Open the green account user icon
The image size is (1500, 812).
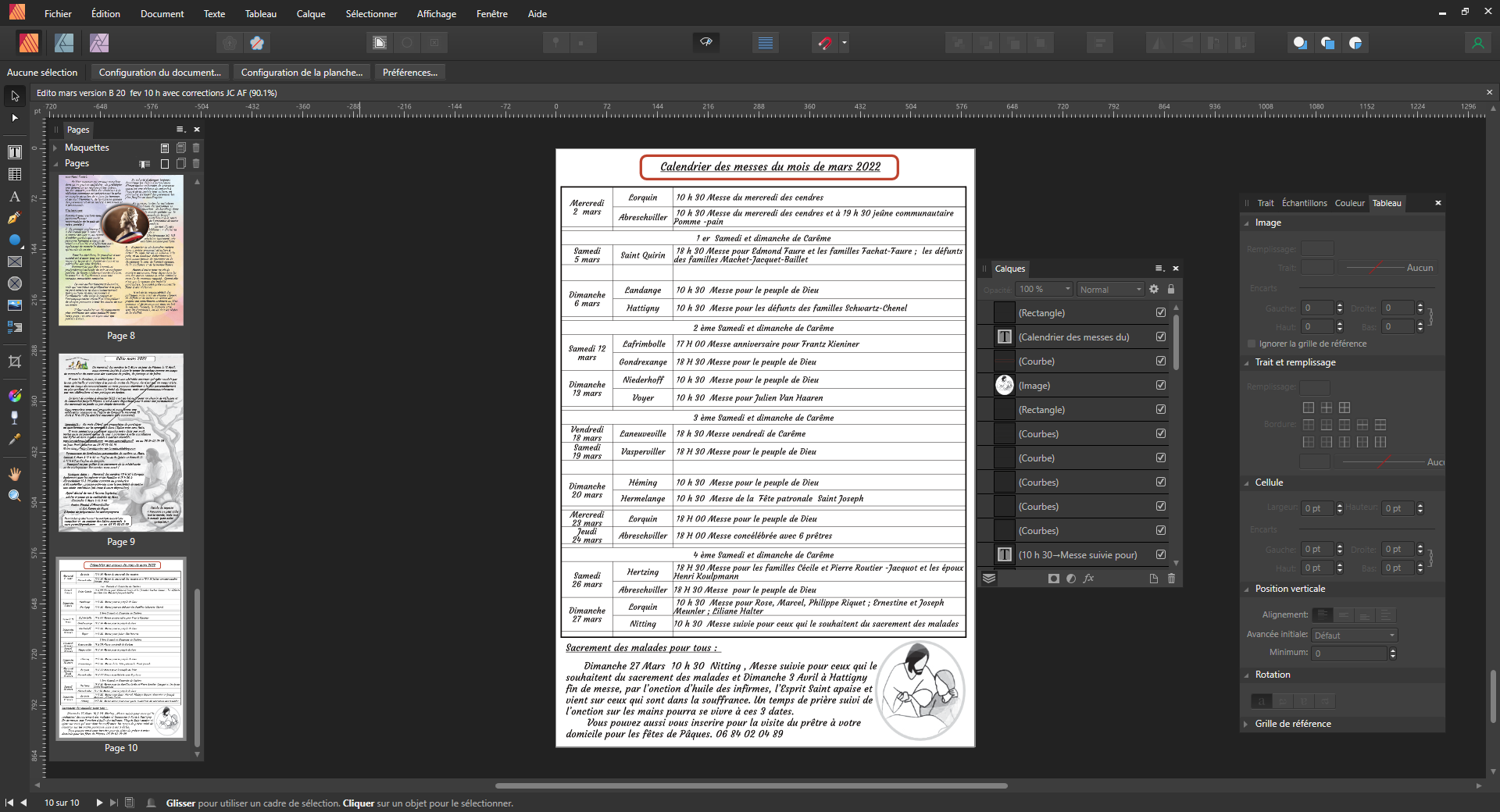point(1477,43)
